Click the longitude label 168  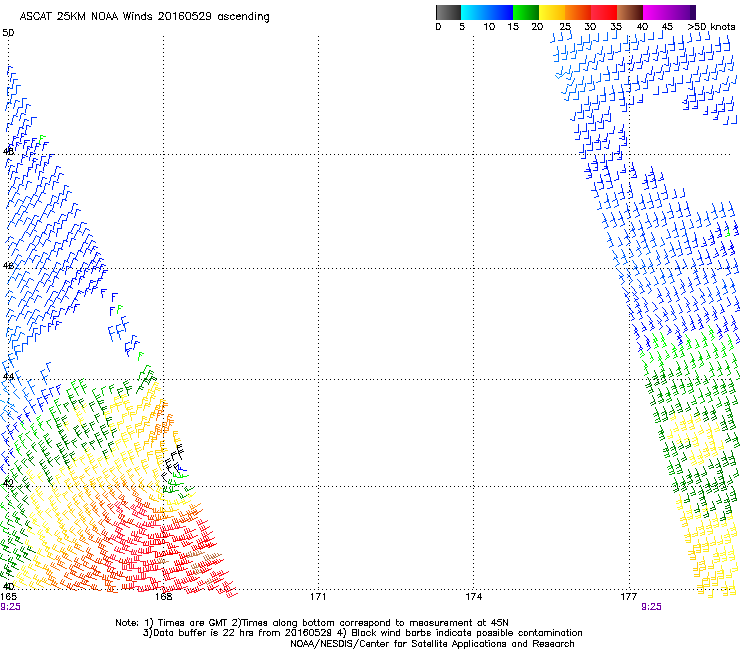[163, 597]
